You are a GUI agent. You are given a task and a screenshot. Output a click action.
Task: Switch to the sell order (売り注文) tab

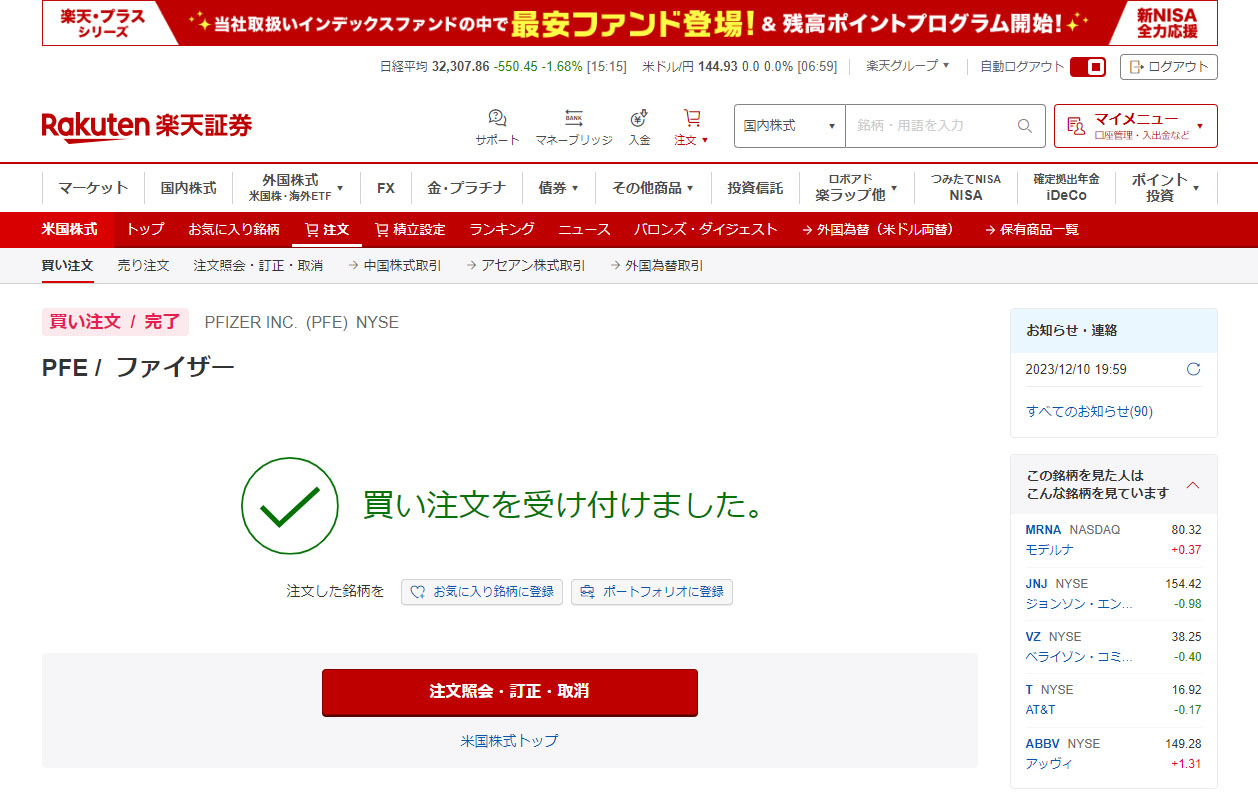[x=143, y=266]
